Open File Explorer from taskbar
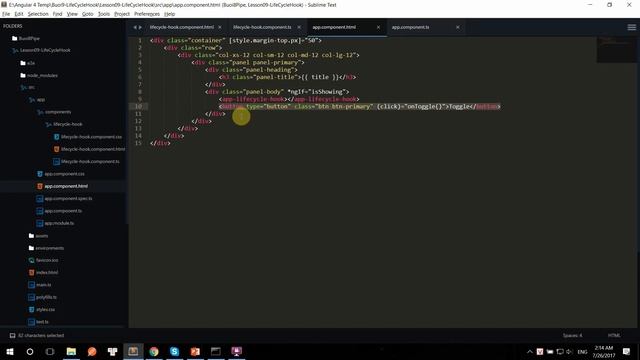 point(71,351)
